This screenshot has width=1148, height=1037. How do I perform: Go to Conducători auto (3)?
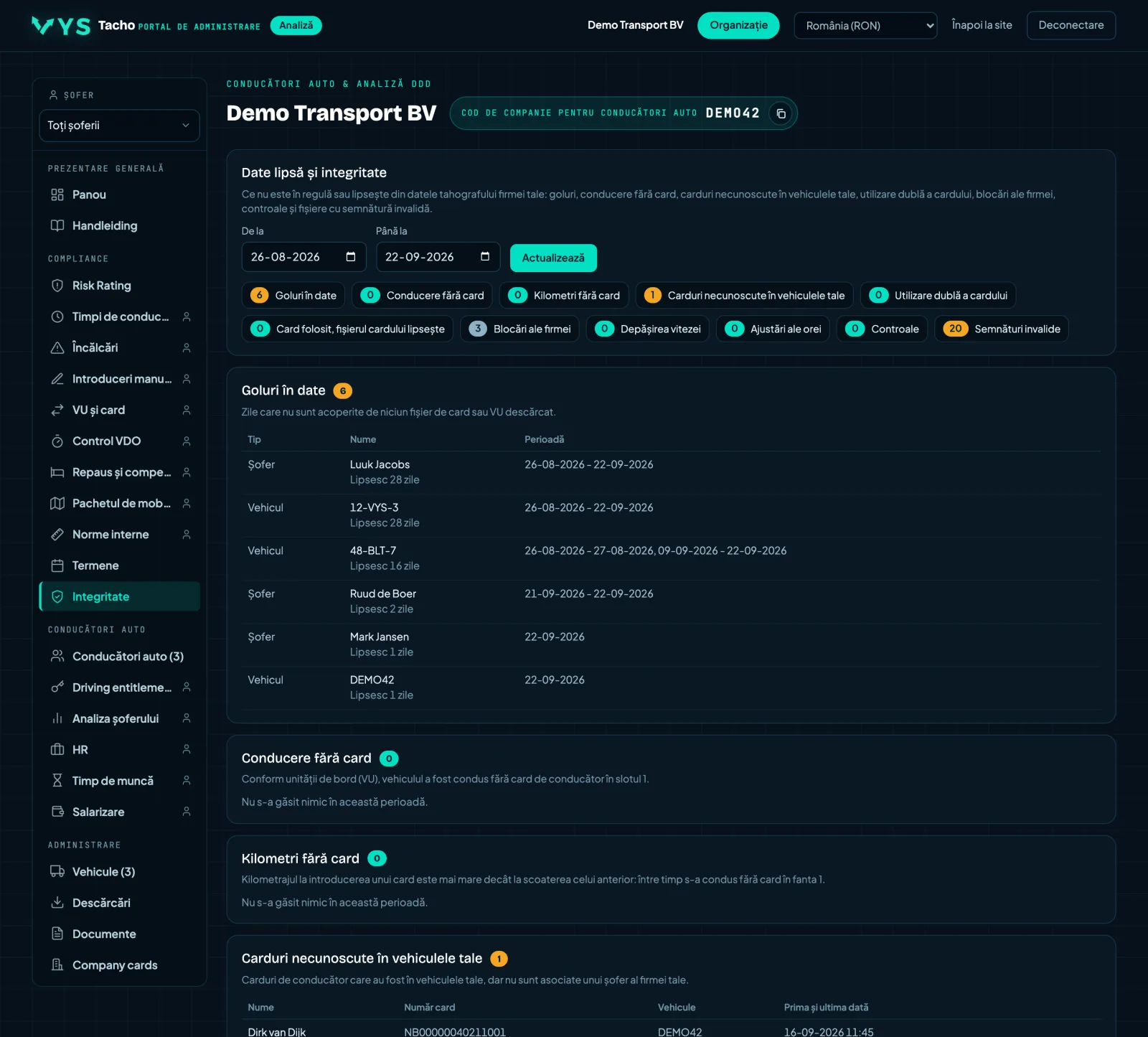(119, 656)
